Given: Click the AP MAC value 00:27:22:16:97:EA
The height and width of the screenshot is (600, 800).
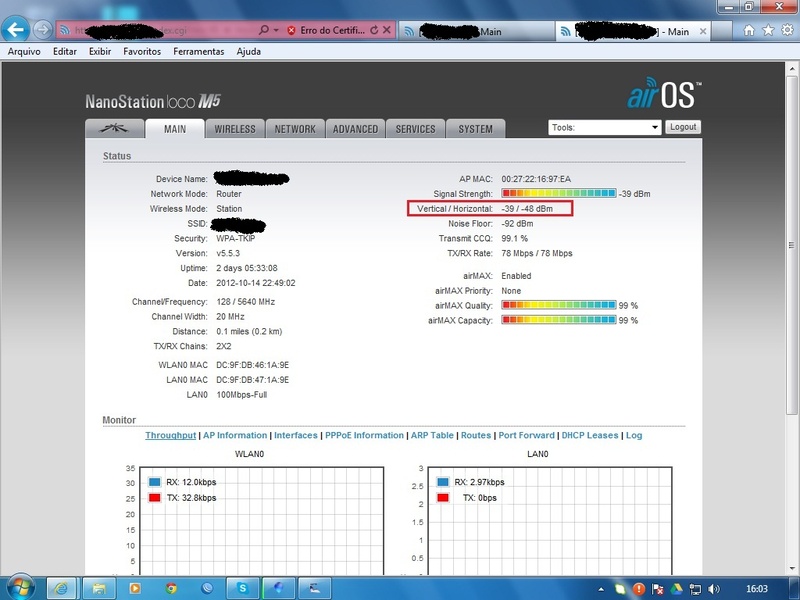Looking at the screenshot, I should point(536,179).
